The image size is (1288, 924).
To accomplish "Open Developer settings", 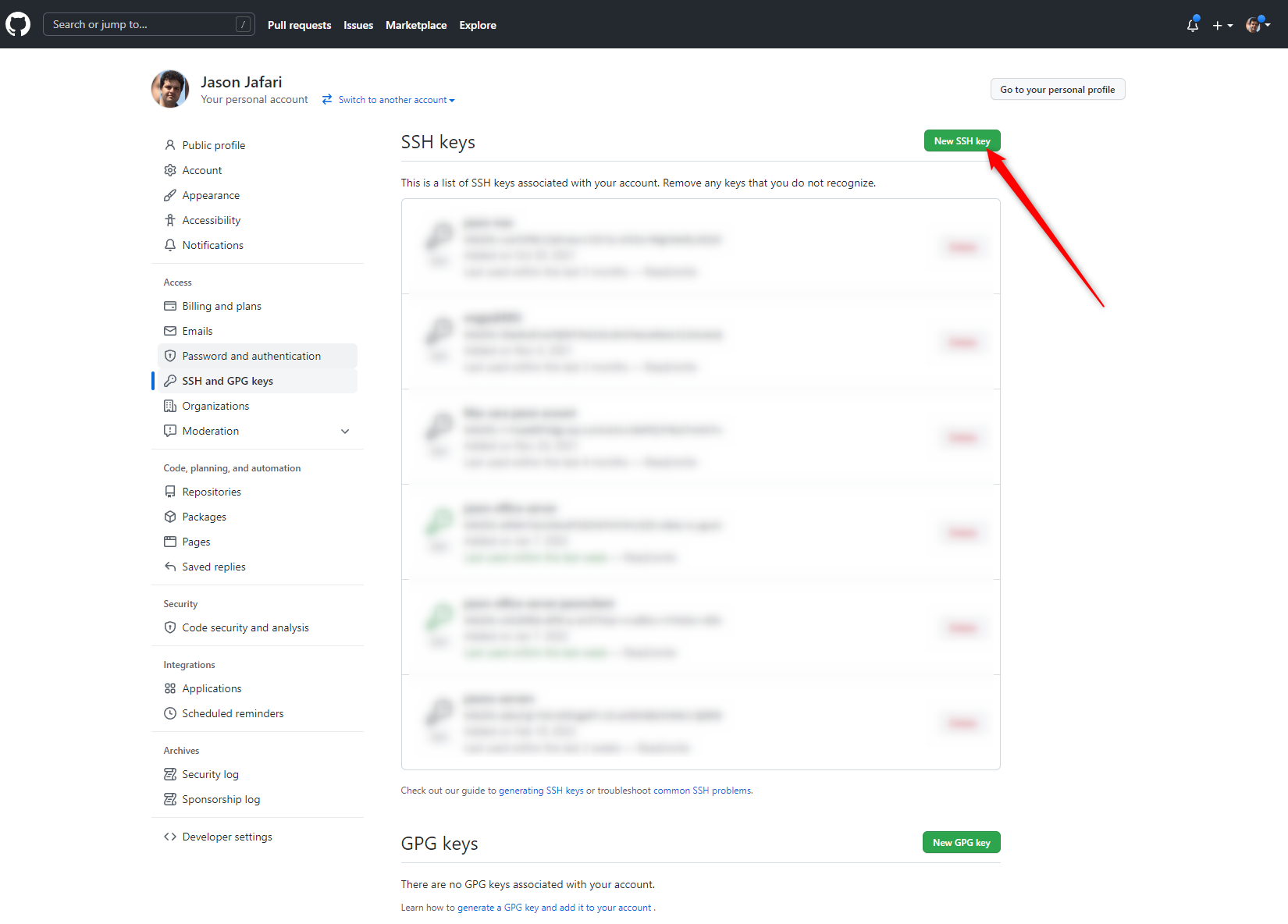I will [258, 837].
